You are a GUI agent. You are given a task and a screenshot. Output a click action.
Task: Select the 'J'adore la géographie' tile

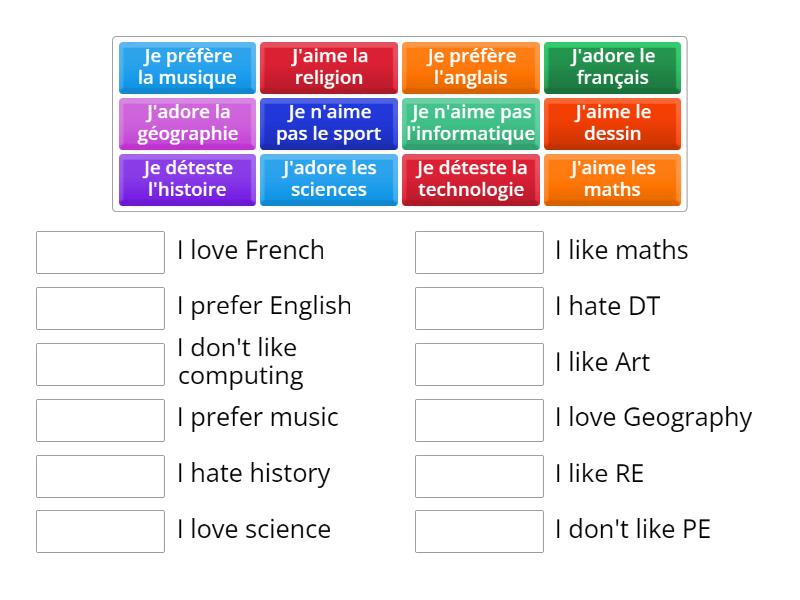coord(187,124)
